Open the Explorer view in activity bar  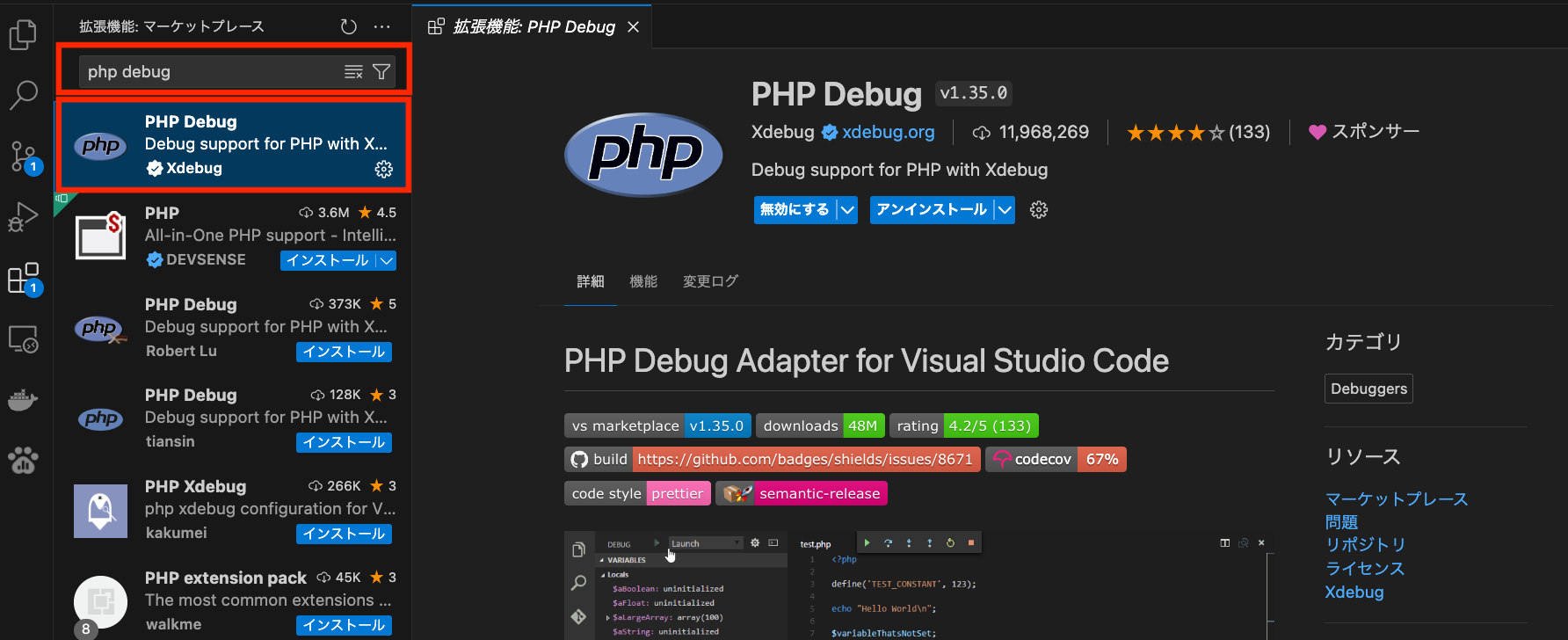tap(23, 34)
